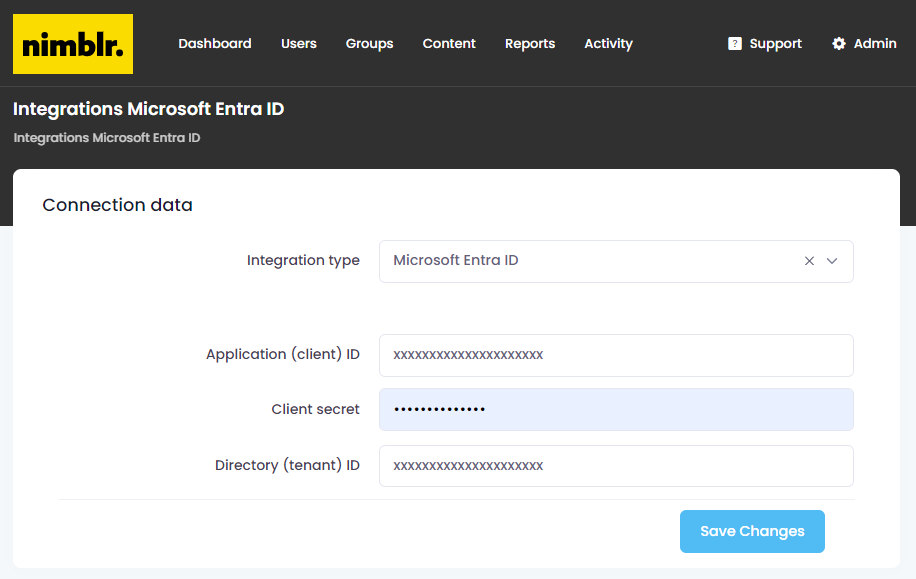Expand the Integration type dropdown chevron
Screen dimensions: 916x579
832,261
